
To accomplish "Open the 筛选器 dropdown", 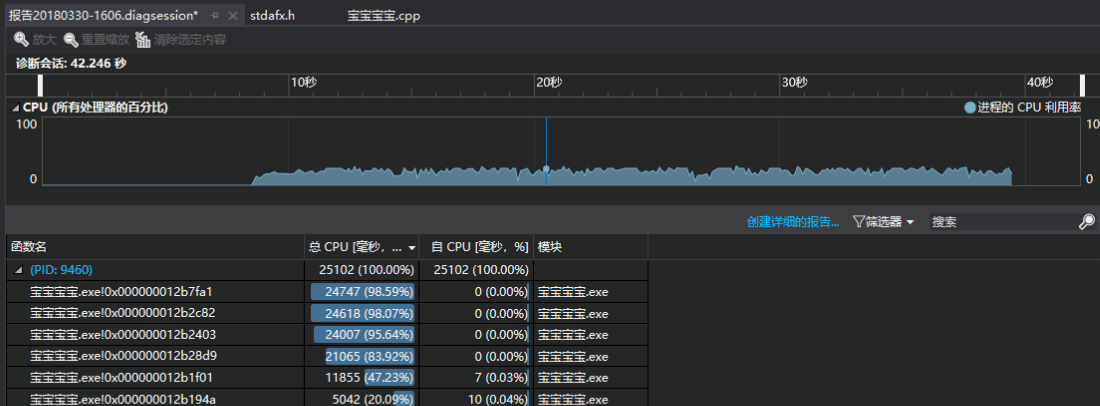I will click(x=883, y=222).
